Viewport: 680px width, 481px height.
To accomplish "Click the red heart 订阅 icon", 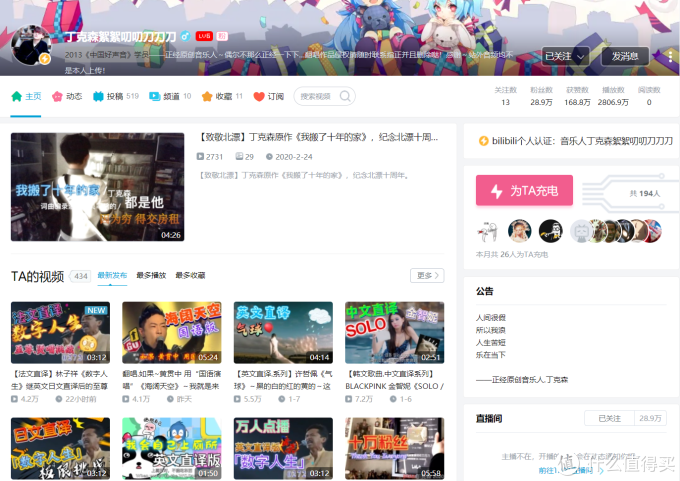I will click(259, 96).
